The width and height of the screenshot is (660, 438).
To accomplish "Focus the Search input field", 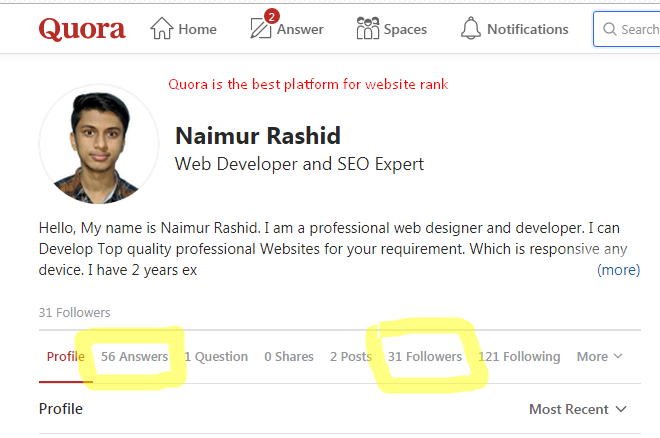I will [627, 29].
